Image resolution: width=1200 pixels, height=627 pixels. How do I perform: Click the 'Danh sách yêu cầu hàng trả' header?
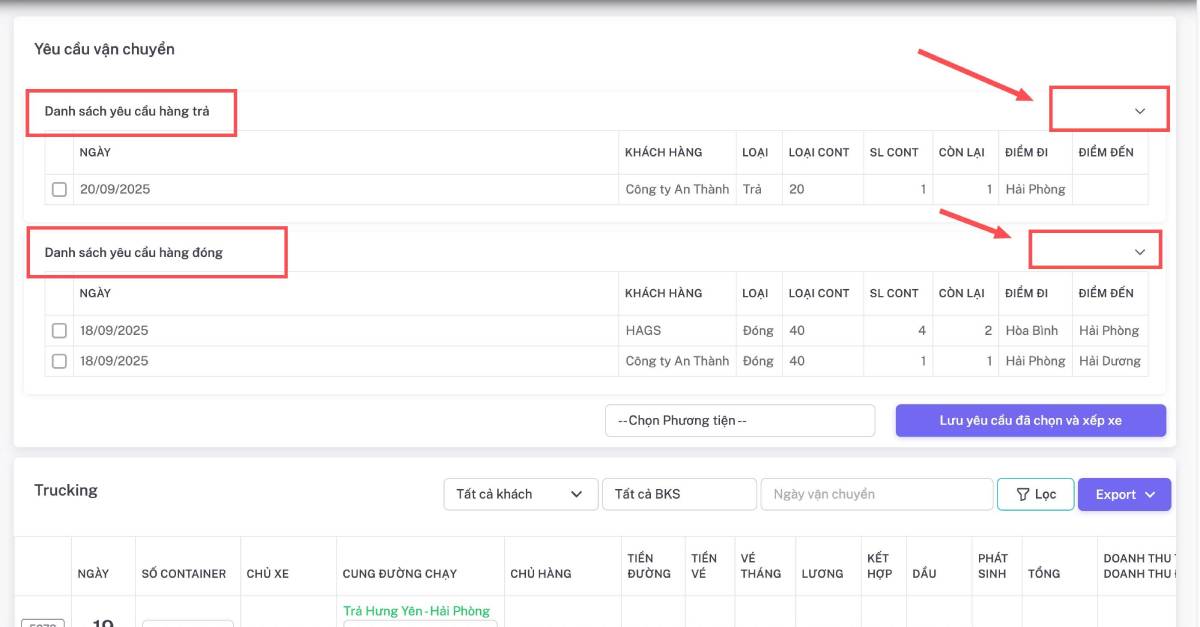pyautogui.click(x=127, y=111)
